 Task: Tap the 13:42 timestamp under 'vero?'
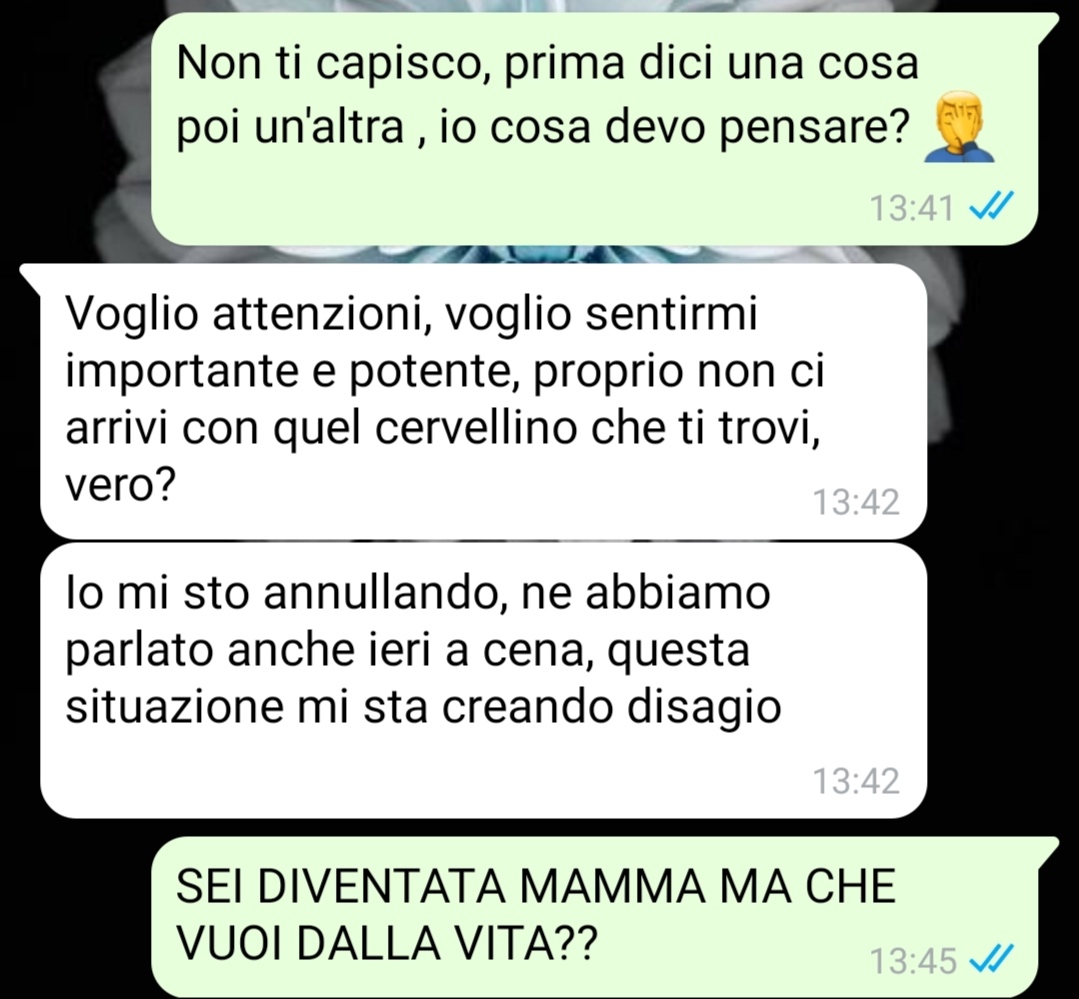tap(857, 502)
